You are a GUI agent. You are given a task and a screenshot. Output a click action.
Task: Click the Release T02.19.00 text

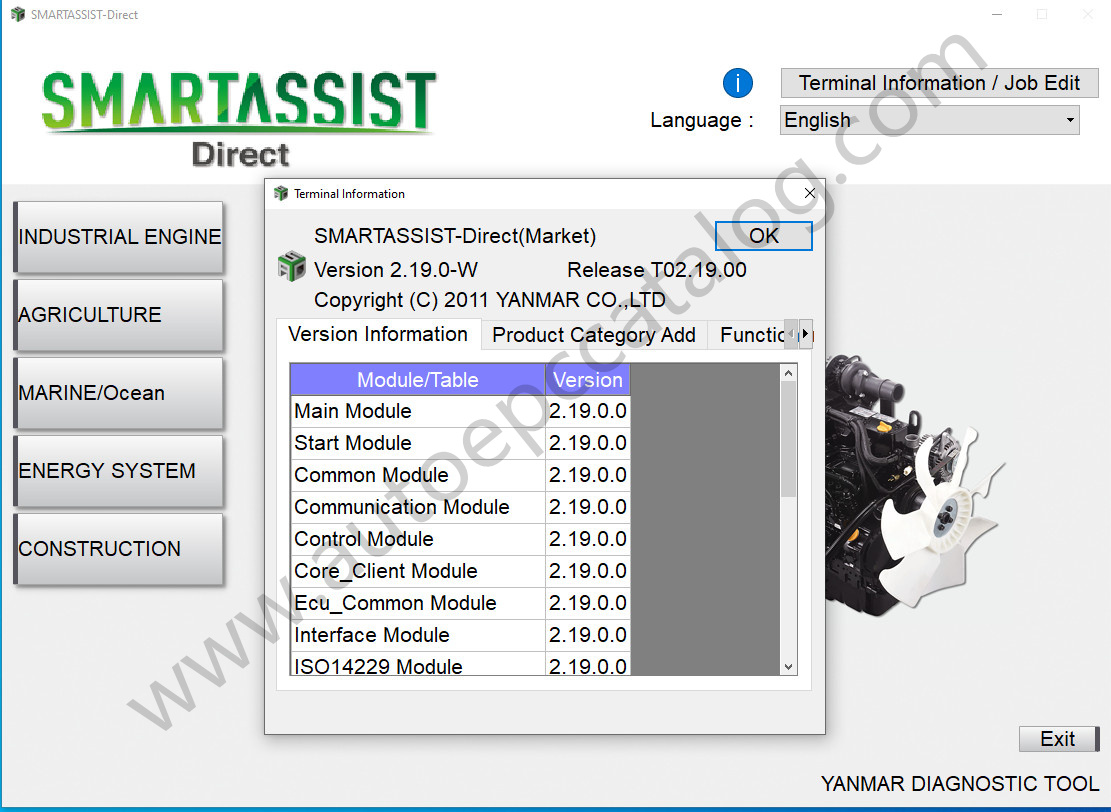point(657,270)
